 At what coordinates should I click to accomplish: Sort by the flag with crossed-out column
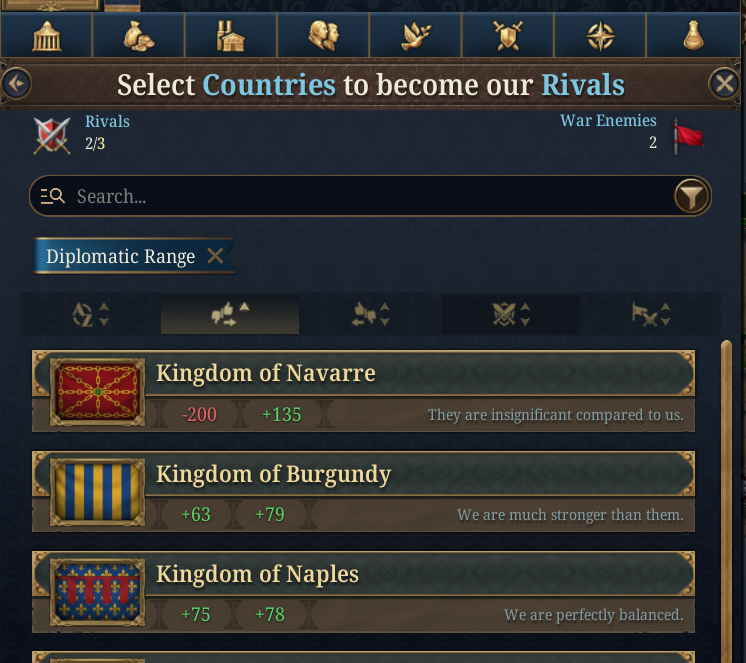click(x=650, y=315)
